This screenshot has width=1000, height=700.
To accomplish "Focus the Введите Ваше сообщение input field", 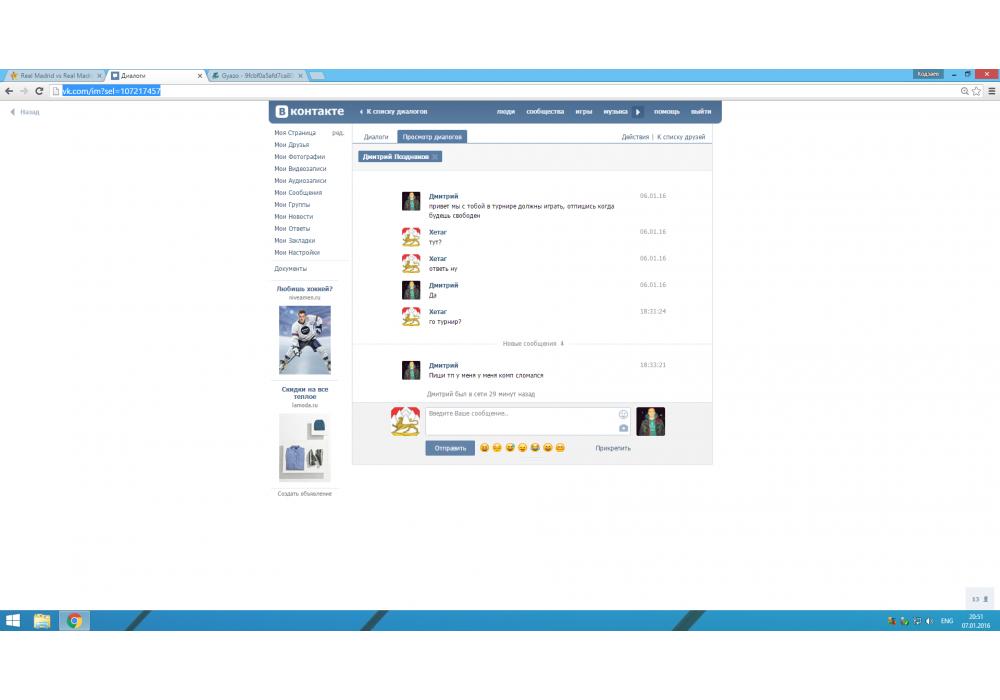I will [527, 421].
